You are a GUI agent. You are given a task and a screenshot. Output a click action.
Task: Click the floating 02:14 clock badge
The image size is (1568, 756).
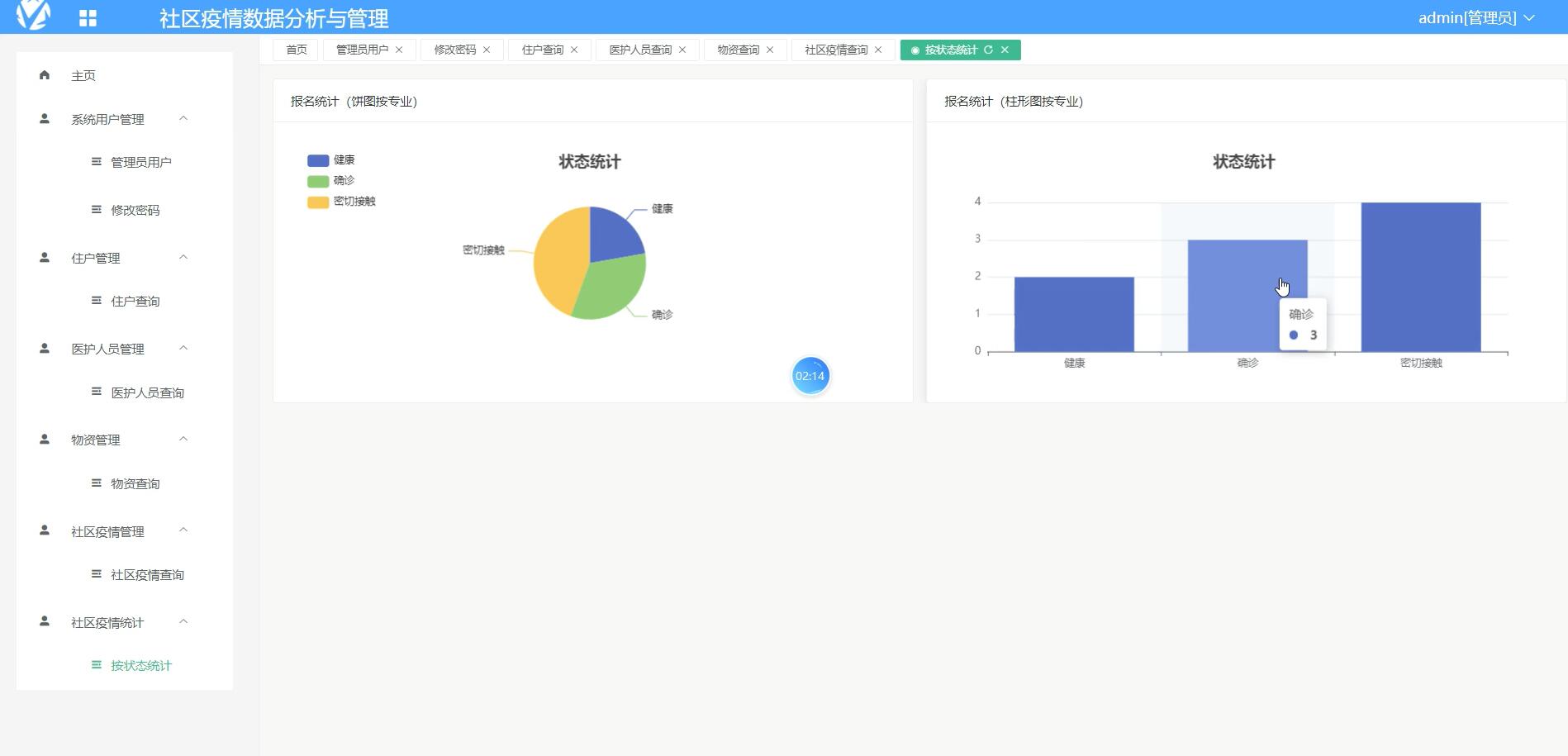[x=810, y=375]
